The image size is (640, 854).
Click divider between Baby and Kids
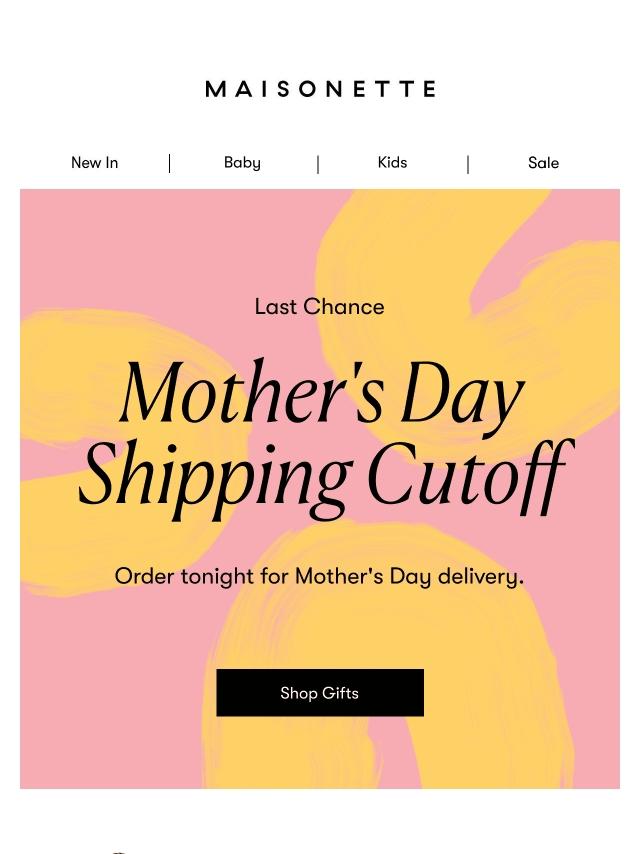click(318, 163)
